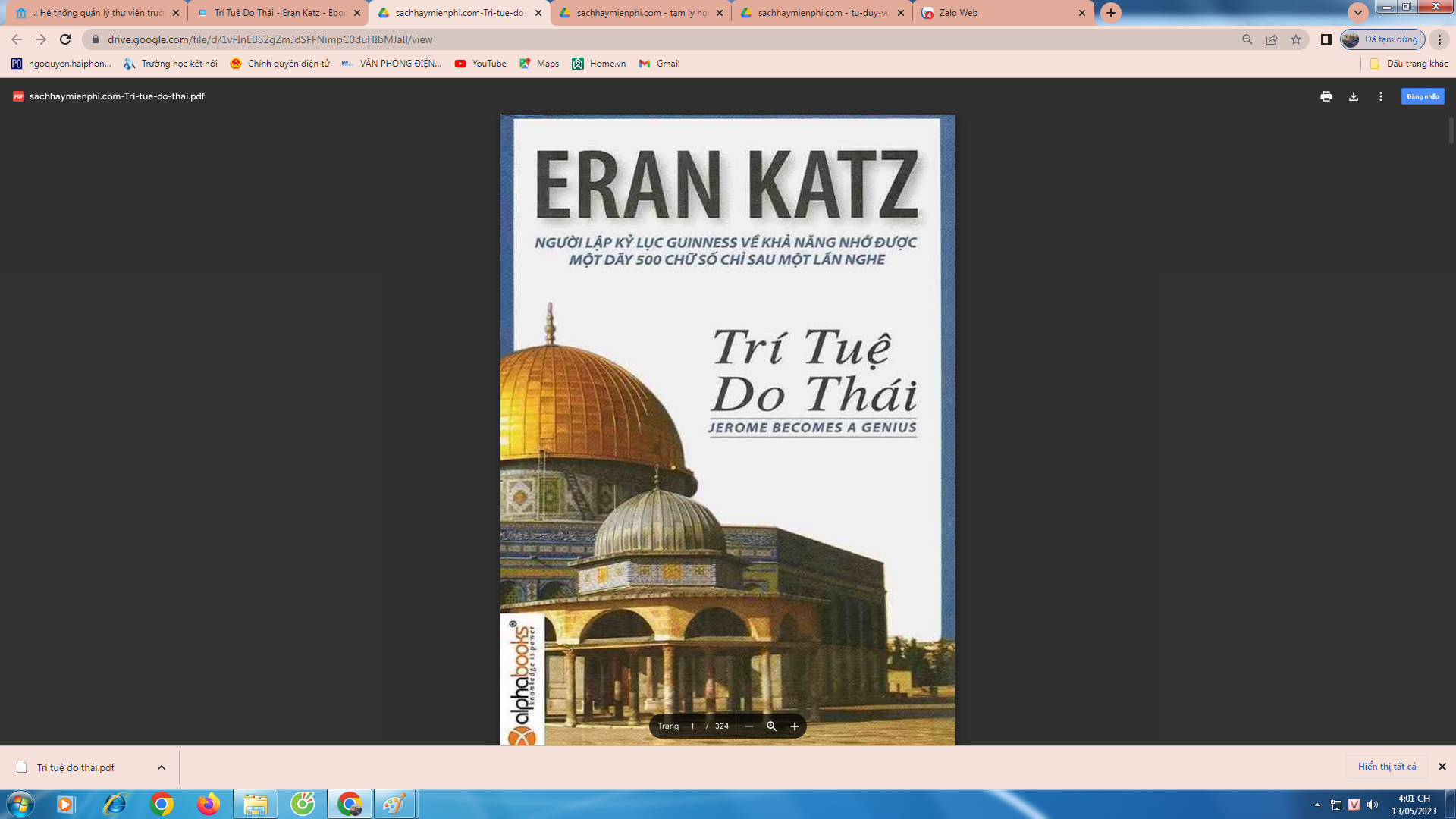
Task: Zoom out of the PDF page
Action: (748, 726)
